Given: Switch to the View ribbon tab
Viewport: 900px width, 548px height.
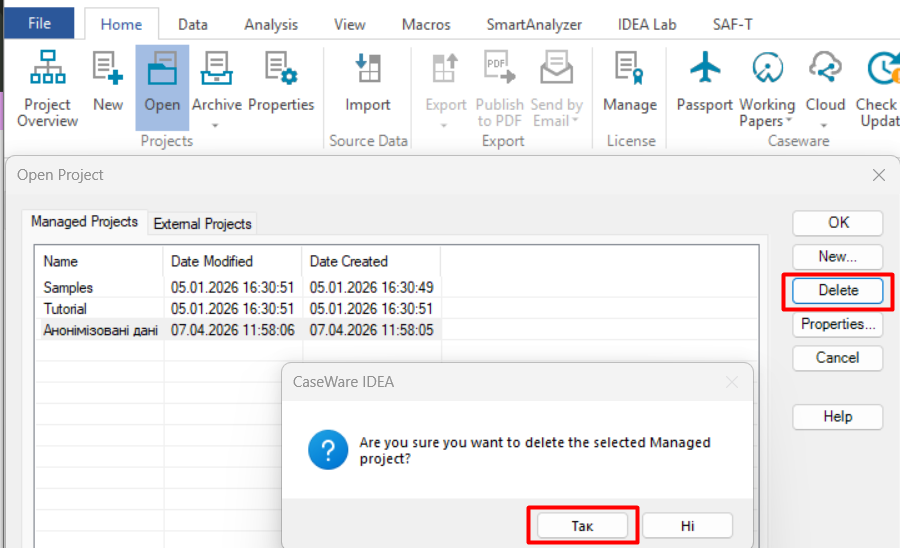Looking at the screenshot, I should [x=350, y=24].
